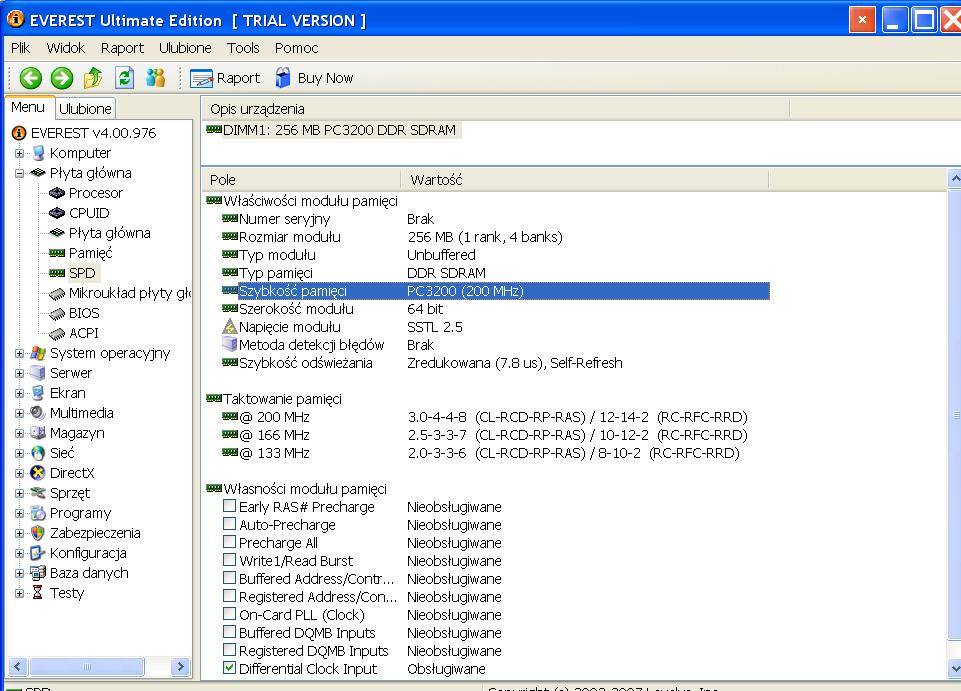
Task: Click the Serwer icon
Action: pyautogui.click(x=38, y=373)
